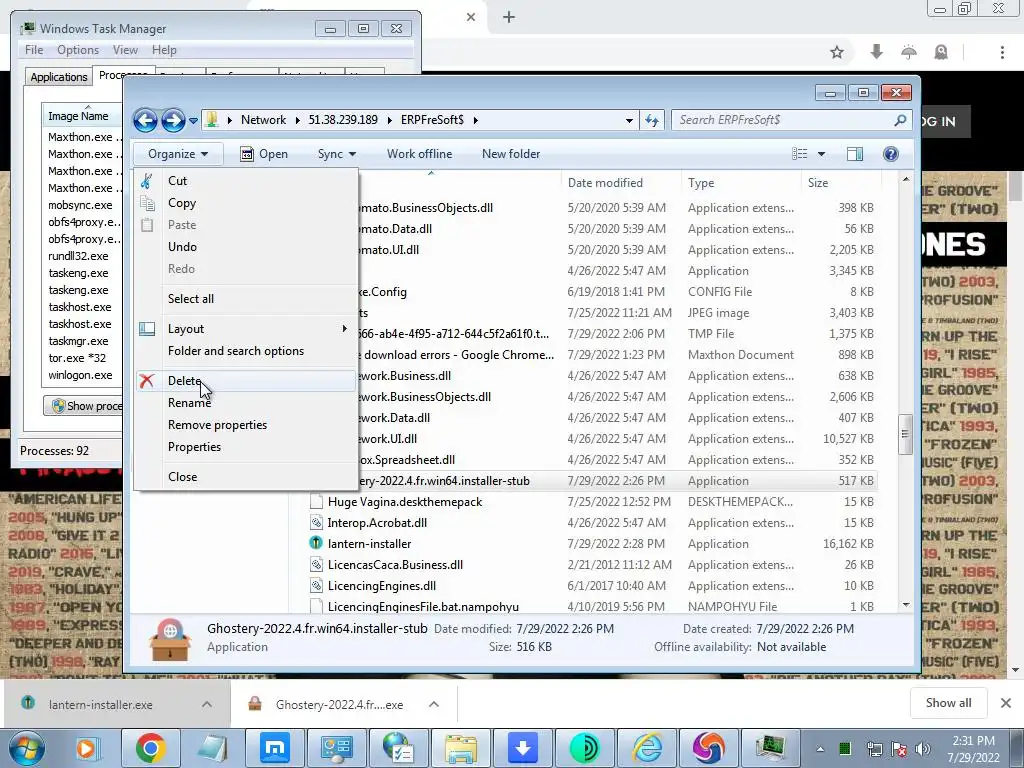Click lantern-installer file icon
The width and height of the screenshot is (1024, 768).
[316, 543]
